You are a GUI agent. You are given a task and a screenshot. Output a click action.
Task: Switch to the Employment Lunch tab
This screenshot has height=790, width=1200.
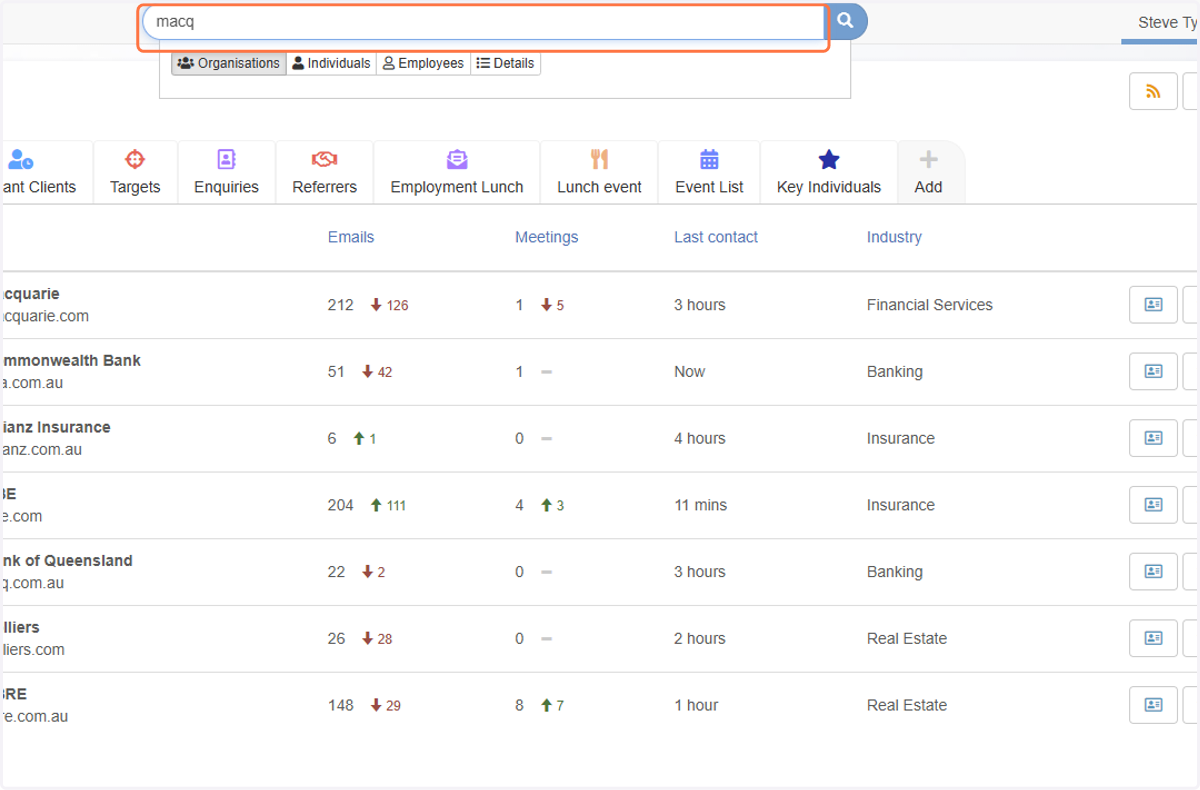coord(457,173)
